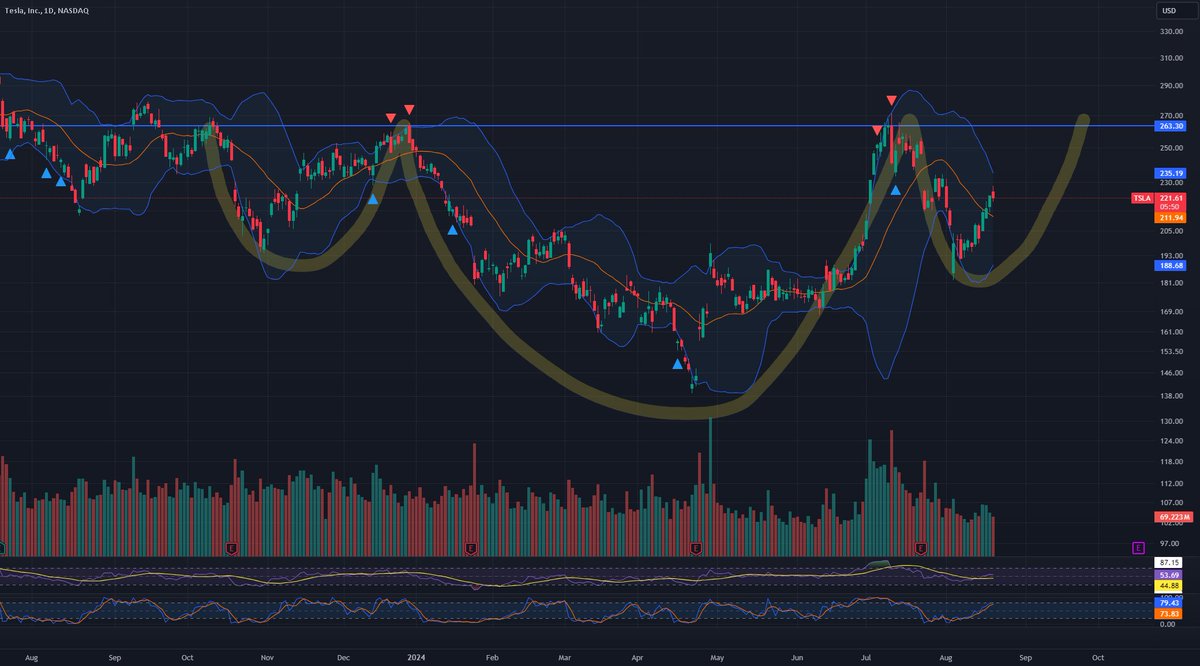
Task: Open the late-July red earnings E marker
Action: click(921, 548)
